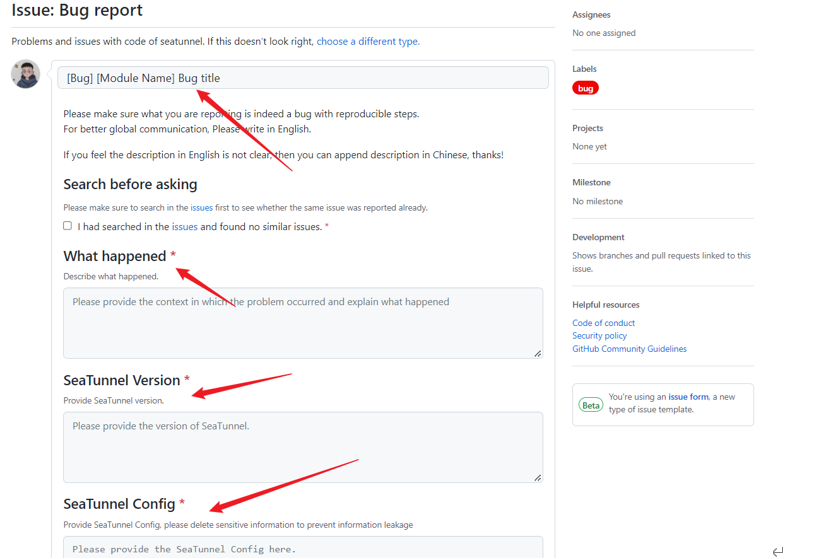Open the 'issue form' link
814x559 pixels.
pyautogui.click(x=688, y=397)
